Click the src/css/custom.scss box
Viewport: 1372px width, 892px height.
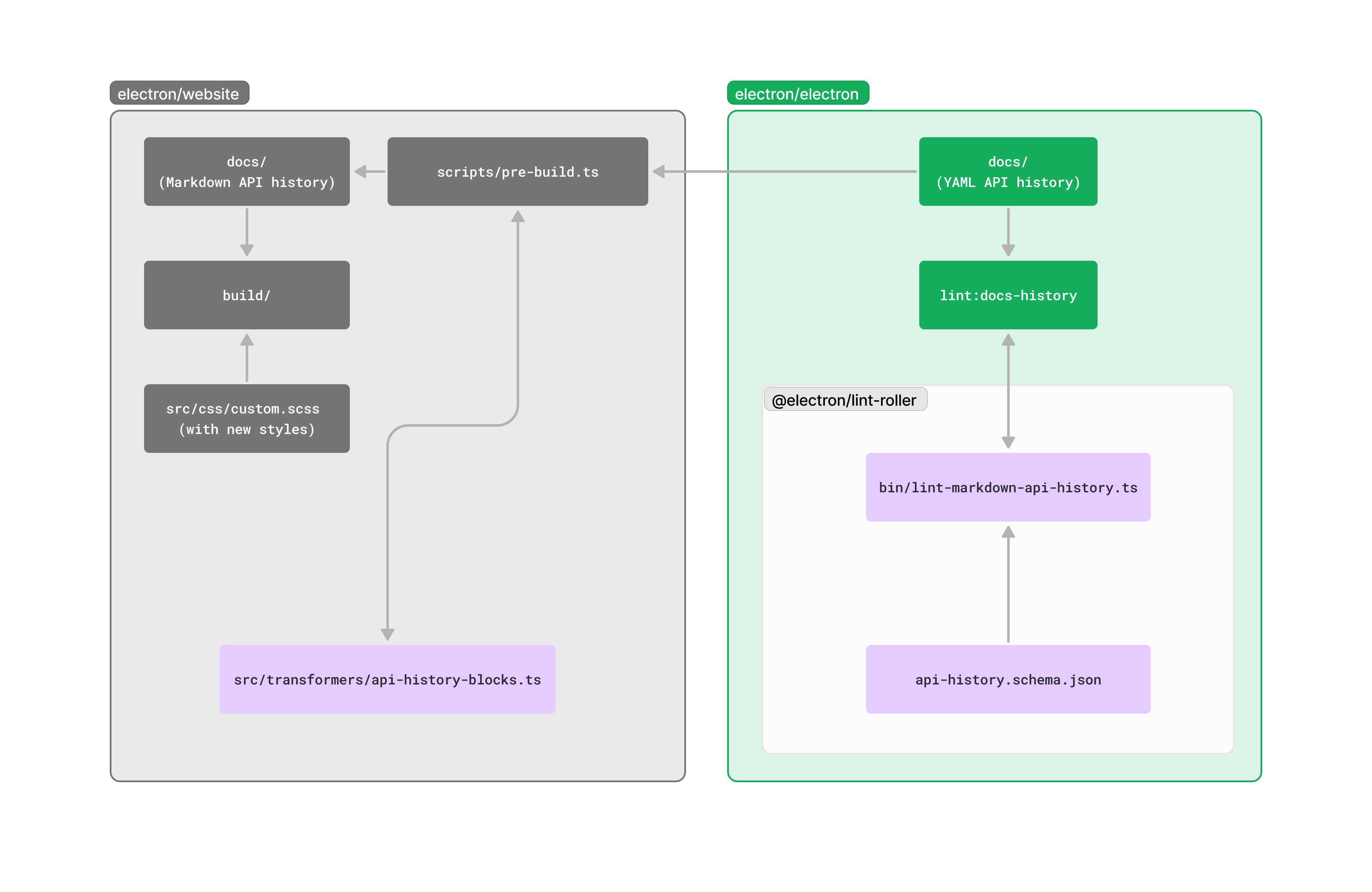tap(247, 419)
